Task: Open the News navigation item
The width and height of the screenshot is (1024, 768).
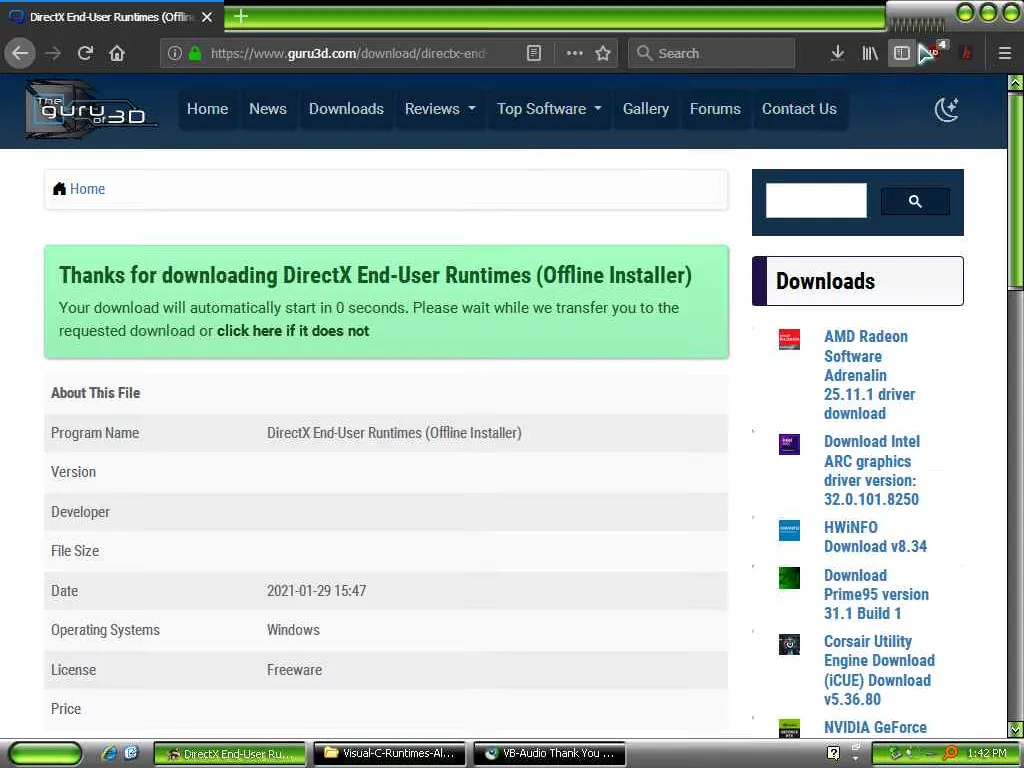Action: point(268,109)
